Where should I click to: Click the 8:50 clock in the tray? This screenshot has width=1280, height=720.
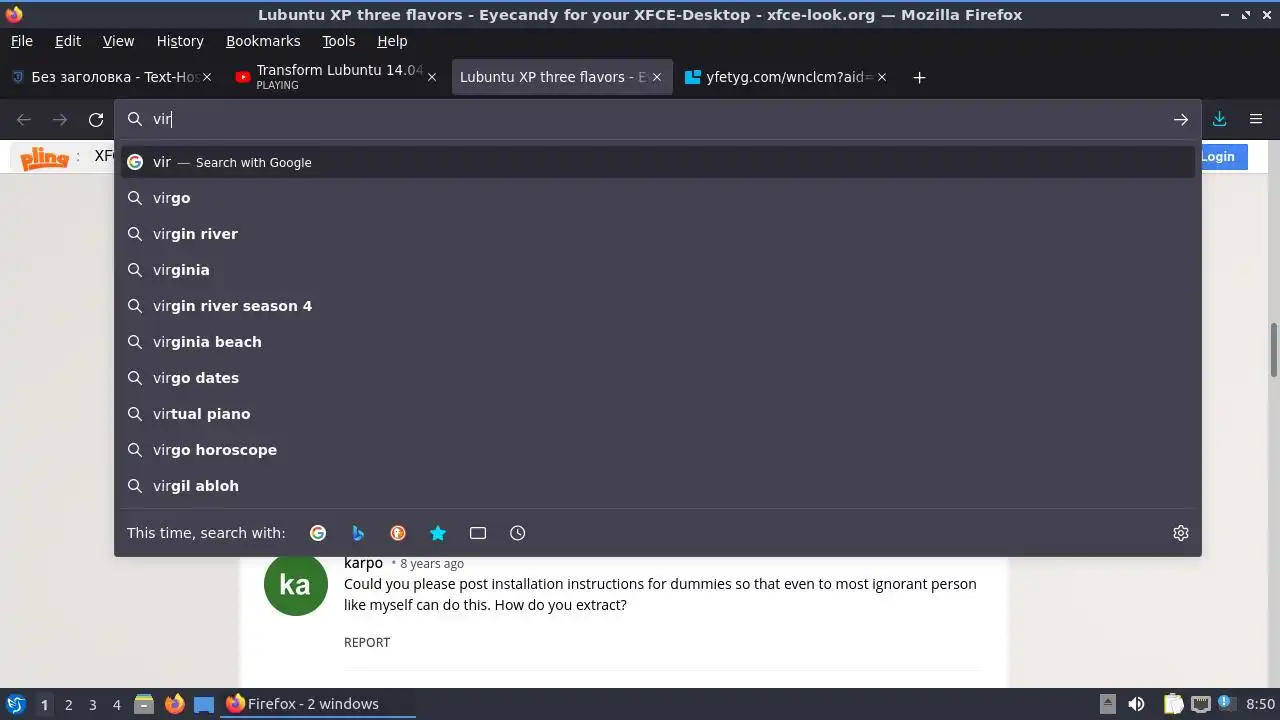tap(1261, 704)
